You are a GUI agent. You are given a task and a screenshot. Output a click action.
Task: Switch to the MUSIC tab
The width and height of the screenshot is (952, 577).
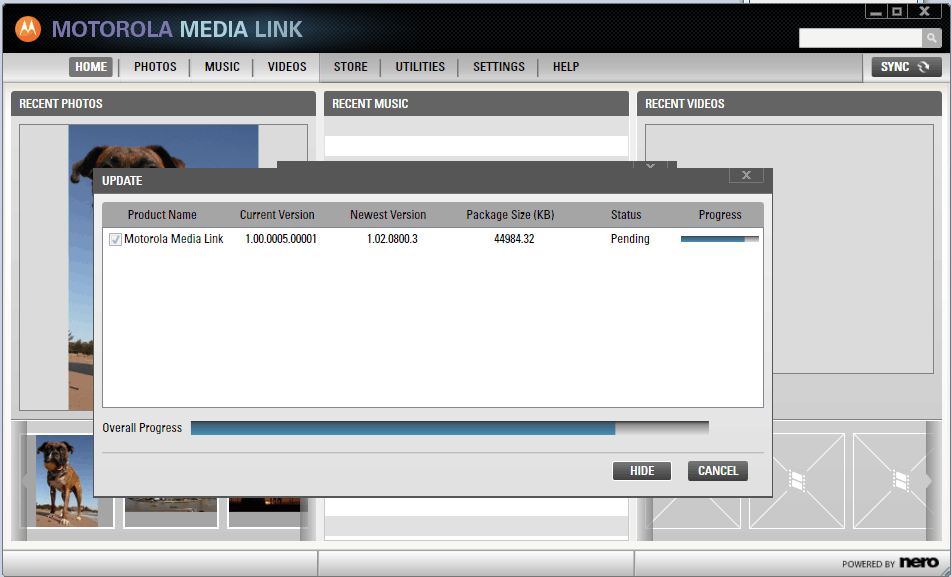click(222, 67)
